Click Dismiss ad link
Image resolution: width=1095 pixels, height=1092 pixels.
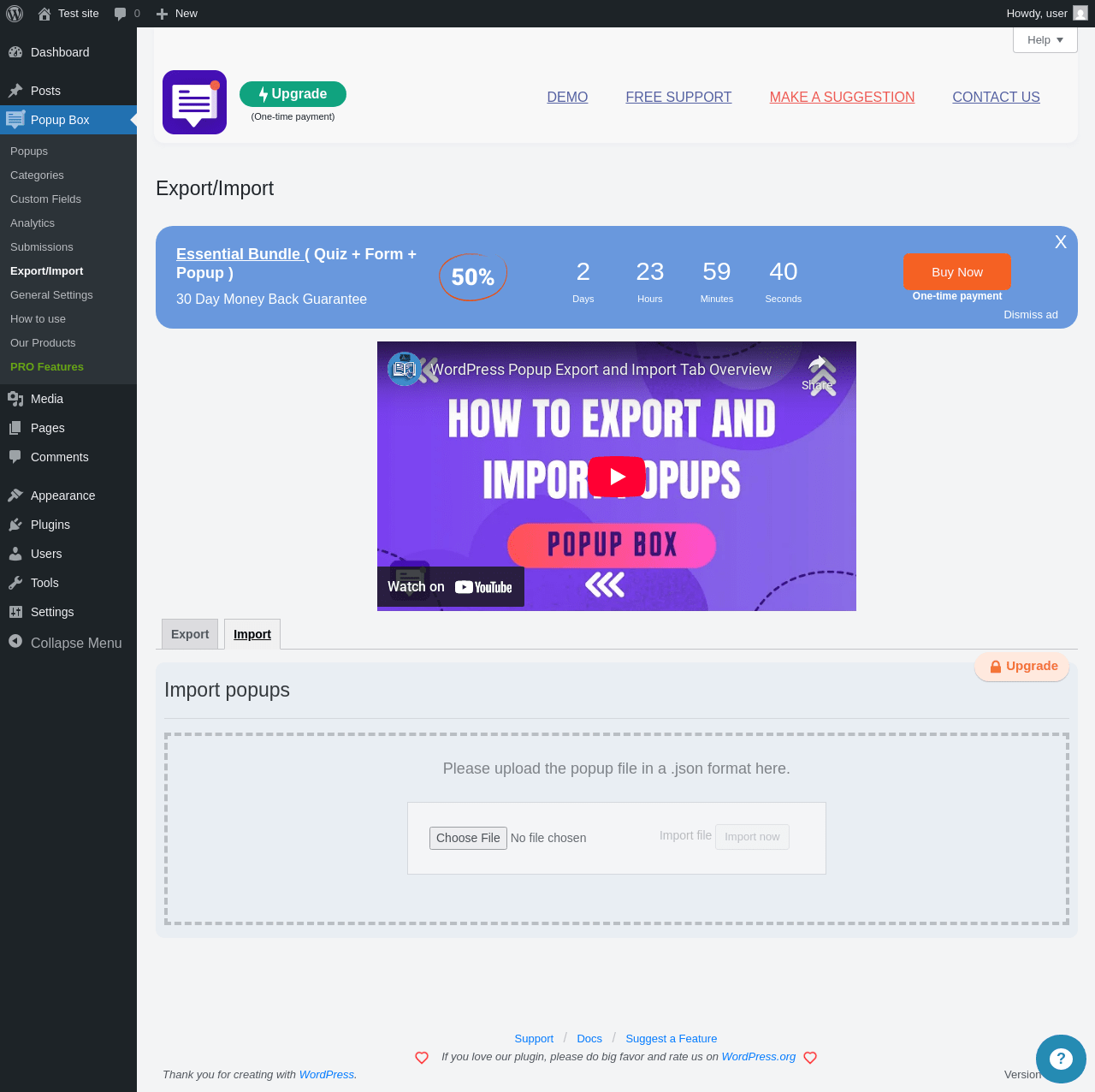[1031, 315]
